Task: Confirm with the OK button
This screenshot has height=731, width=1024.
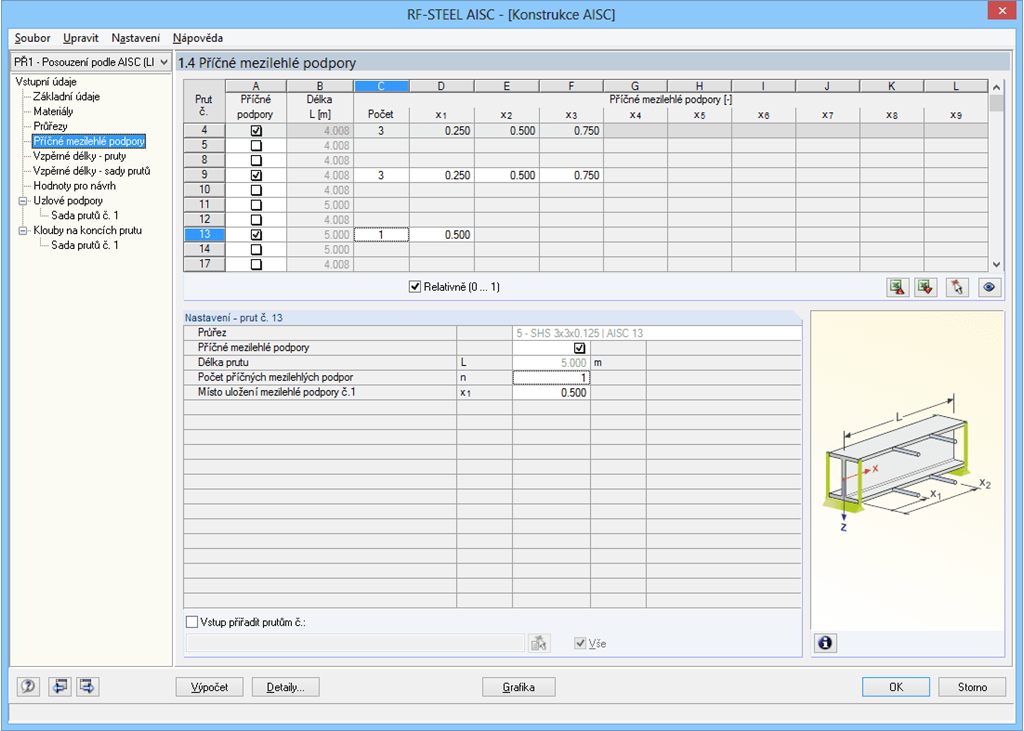Action: 896,687
